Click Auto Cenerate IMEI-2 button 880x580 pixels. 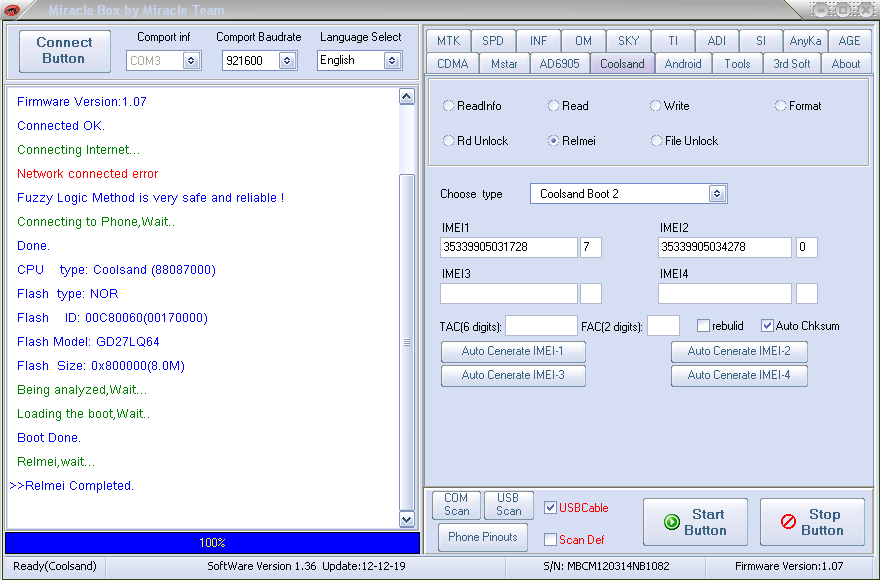[739, 351]
